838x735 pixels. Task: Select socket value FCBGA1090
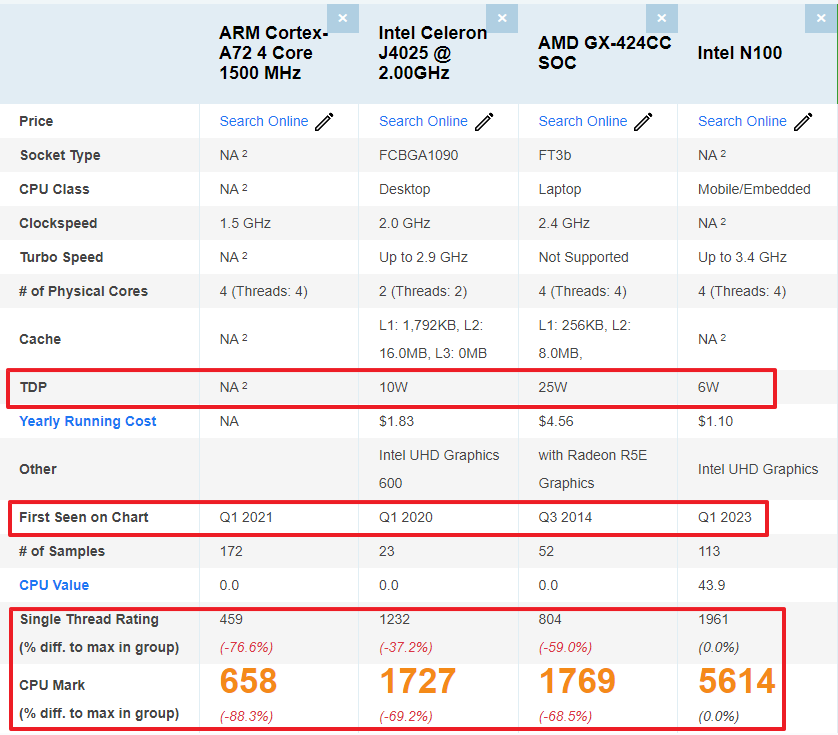(418, 156)
